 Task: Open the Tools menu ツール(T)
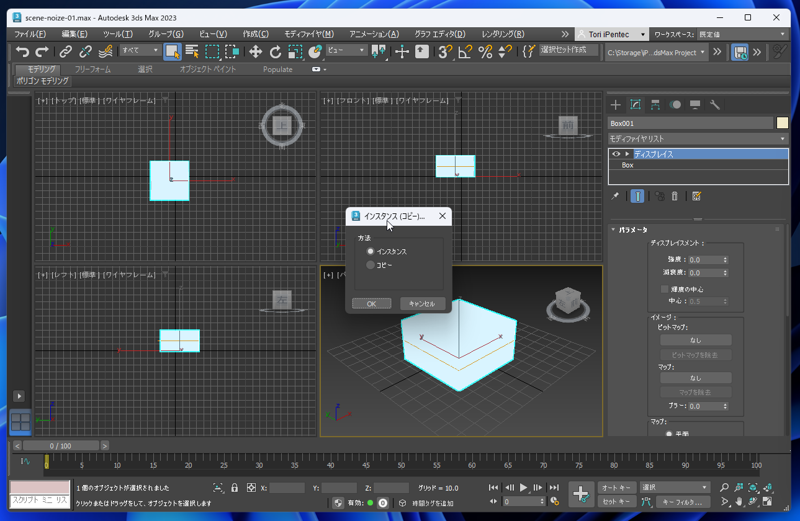[x=118, y=34]
